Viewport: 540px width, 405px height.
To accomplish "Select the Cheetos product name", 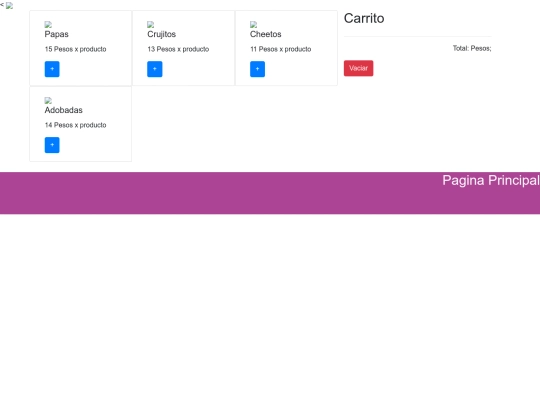I will pos(266,34).
